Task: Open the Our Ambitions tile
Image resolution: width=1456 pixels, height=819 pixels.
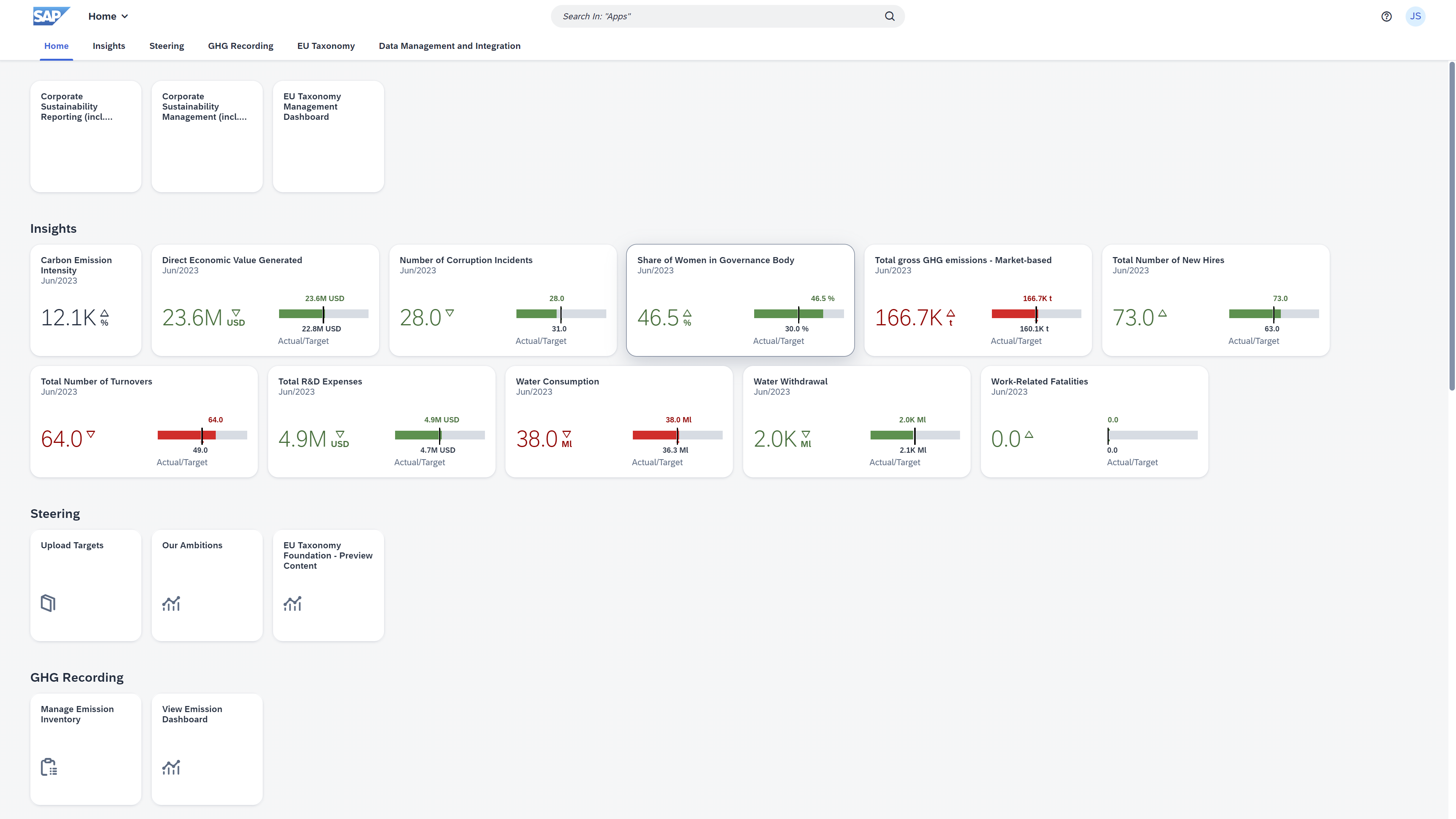Action: pyautogui.click(x=207, y=585)
